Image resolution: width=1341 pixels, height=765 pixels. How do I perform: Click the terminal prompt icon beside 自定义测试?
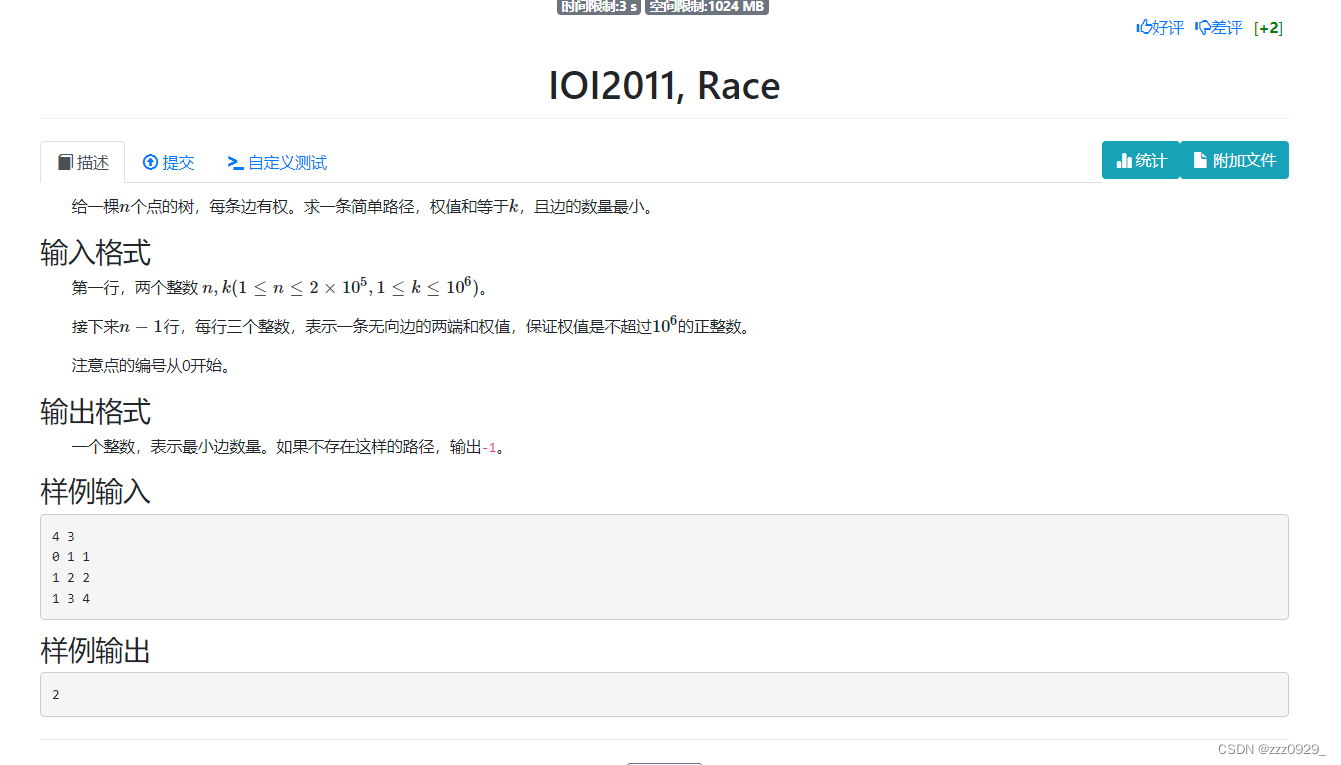pyautogui.click(x=236, y=162)
